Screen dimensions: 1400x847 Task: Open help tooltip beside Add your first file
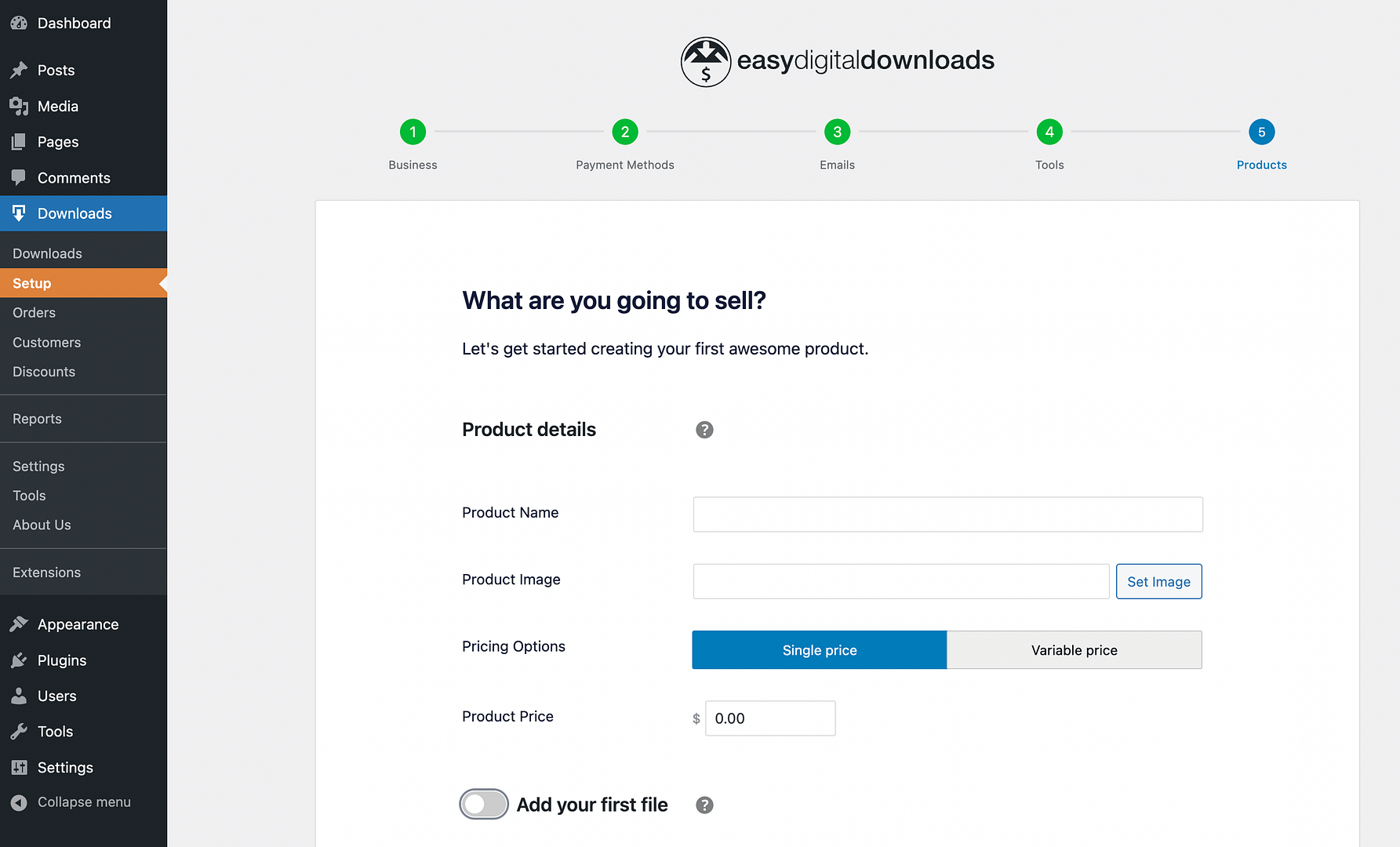[704, 805]
